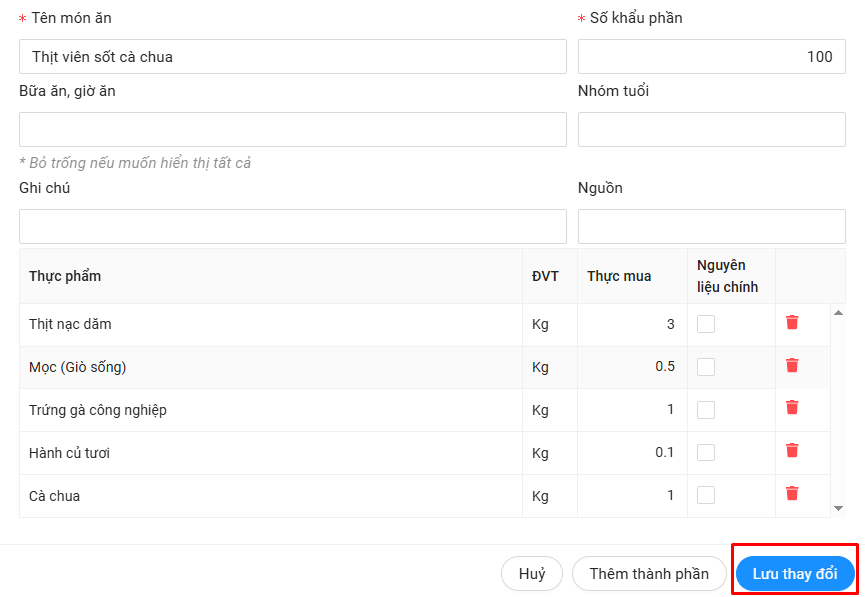Focus the Tên món ăn text field
865x597 pixels.
[x=292, y=57]
